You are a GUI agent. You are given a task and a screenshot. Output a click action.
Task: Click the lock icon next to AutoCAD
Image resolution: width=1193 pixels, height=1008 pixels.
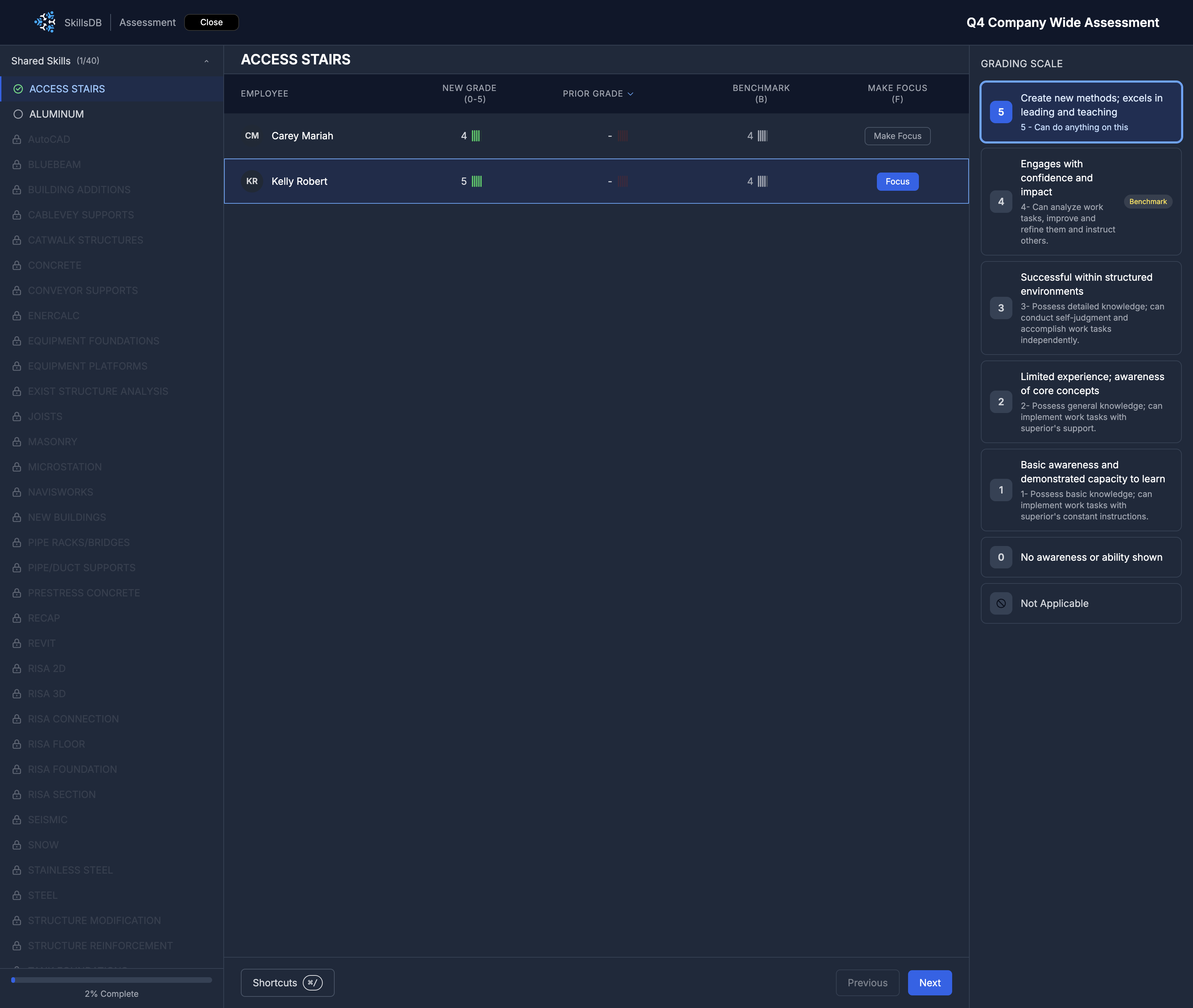[x=17, y=139]
